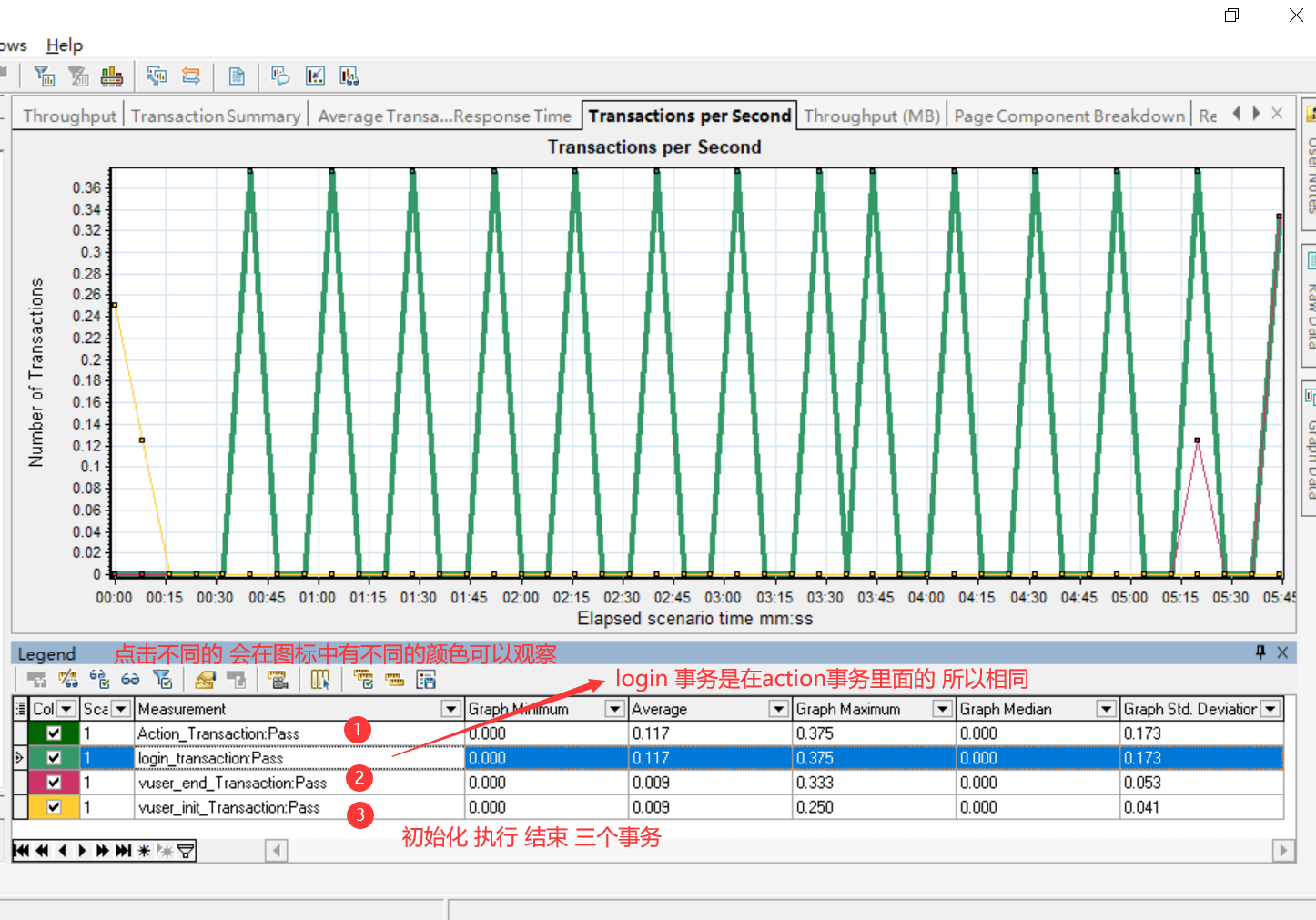This screenshot has height=920, width=1316.
Task: Switch to the Throughput tab
Action: 69,116
